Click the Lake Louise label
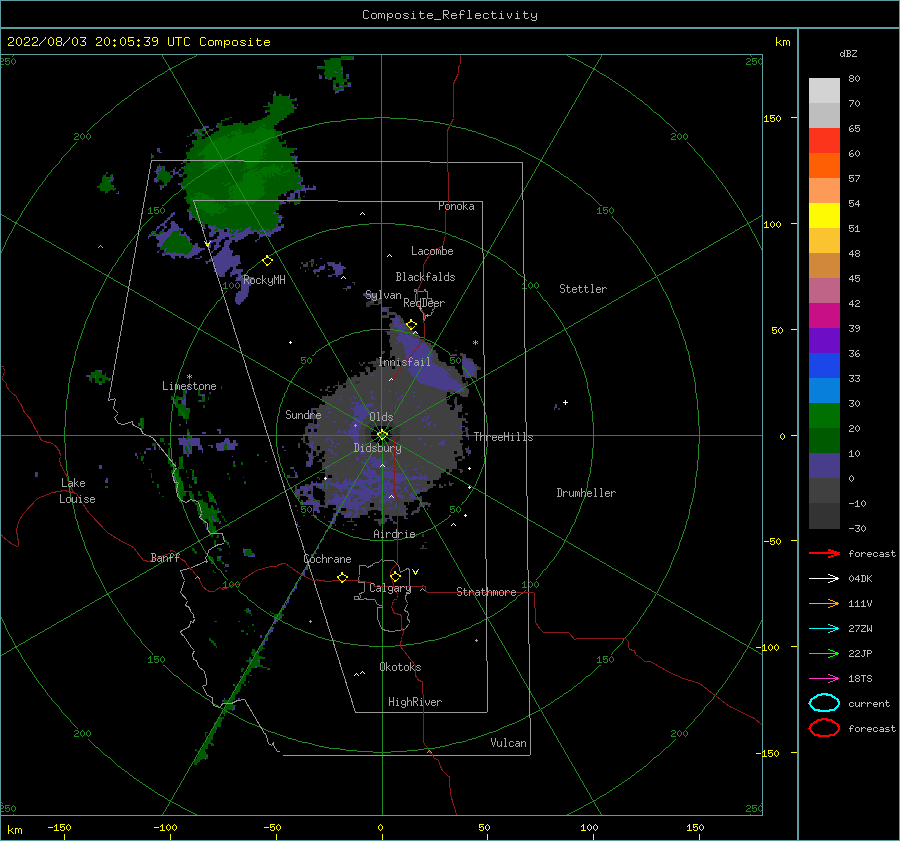The height and width of the screenshot is (841, 900). [x=77, y=491]
